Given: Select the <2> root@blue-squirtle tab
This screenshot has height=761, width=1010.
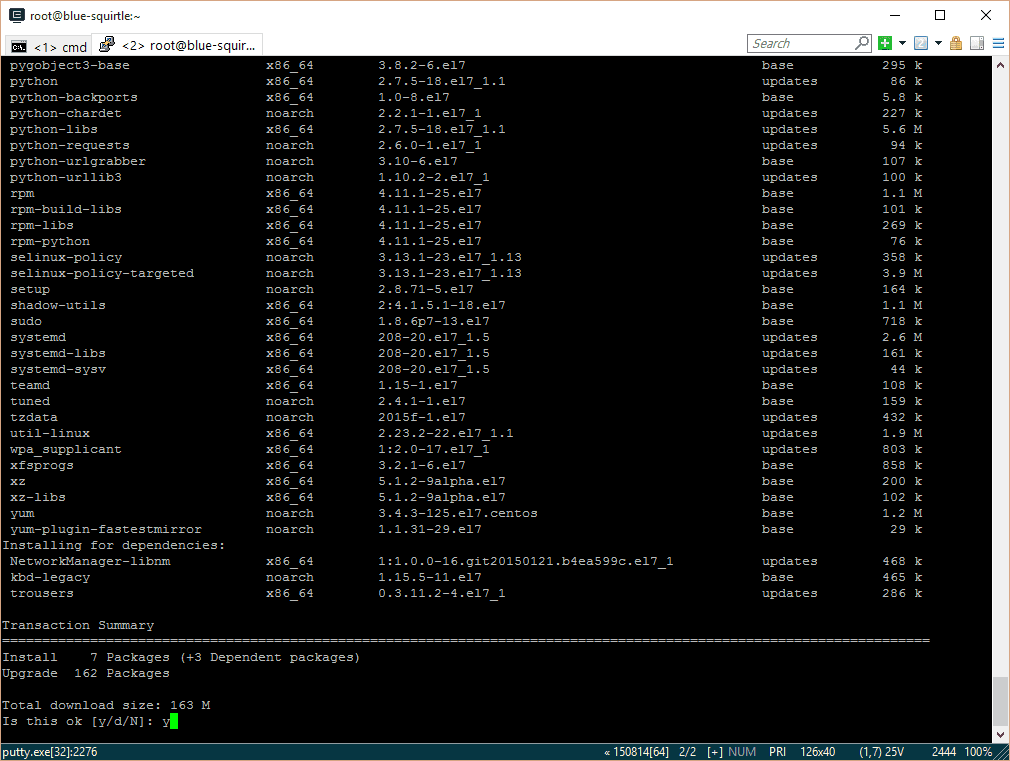Looking at the screenshot, I should coord(178,45).
